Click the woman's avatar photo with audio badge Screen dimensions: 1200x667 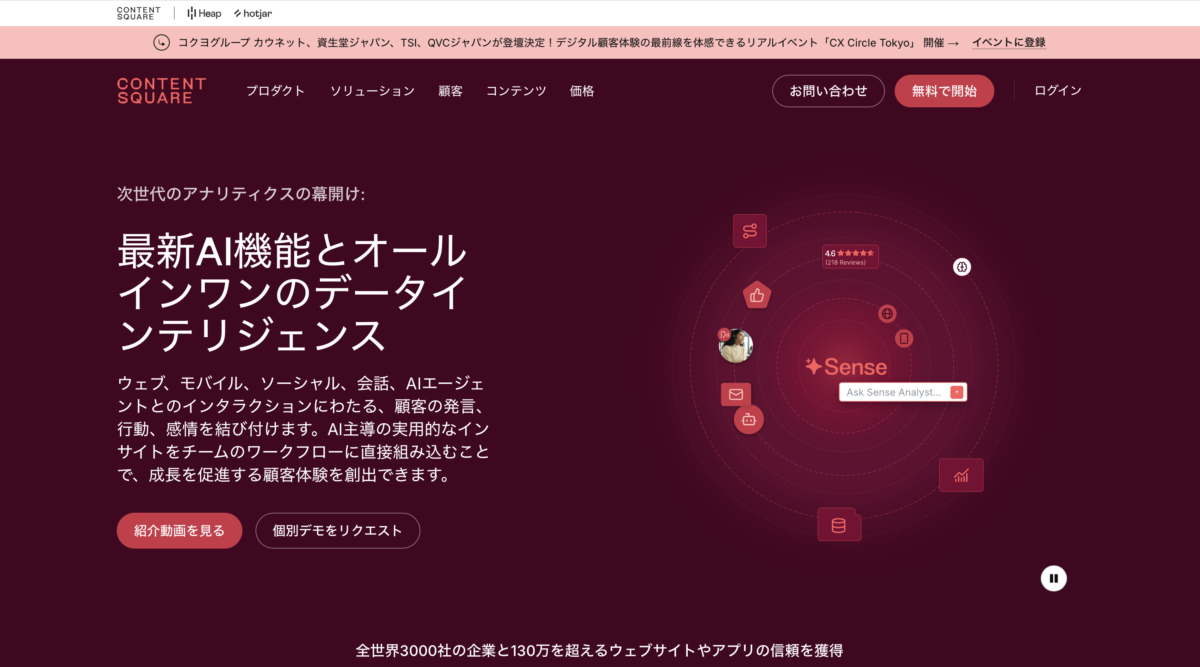[x=735, y=345]
